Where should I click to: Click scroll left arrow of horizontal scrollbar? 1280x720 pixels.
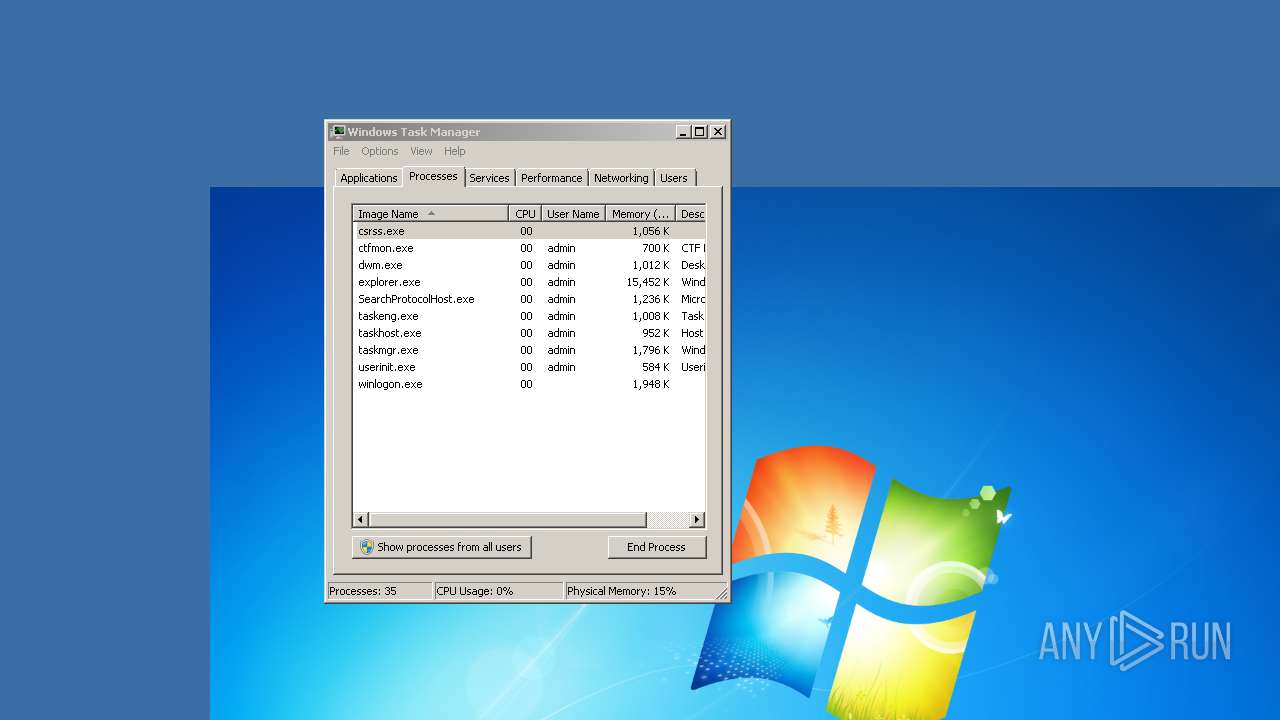coord(361,520)
